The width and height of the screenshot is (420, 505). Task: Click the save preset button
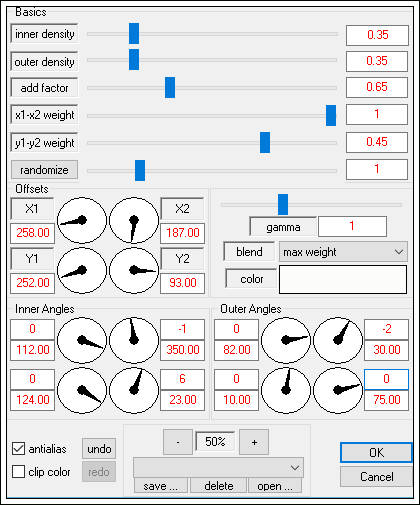point(161,486)
